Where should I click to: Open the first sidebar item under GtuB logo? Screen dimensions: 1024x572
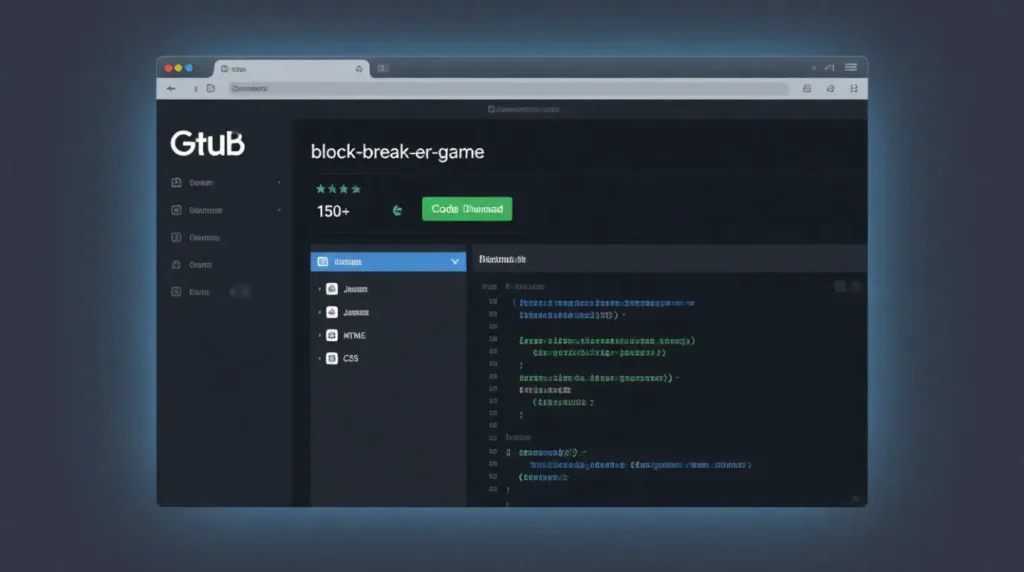pyautogui.click(x=225, y=183)
